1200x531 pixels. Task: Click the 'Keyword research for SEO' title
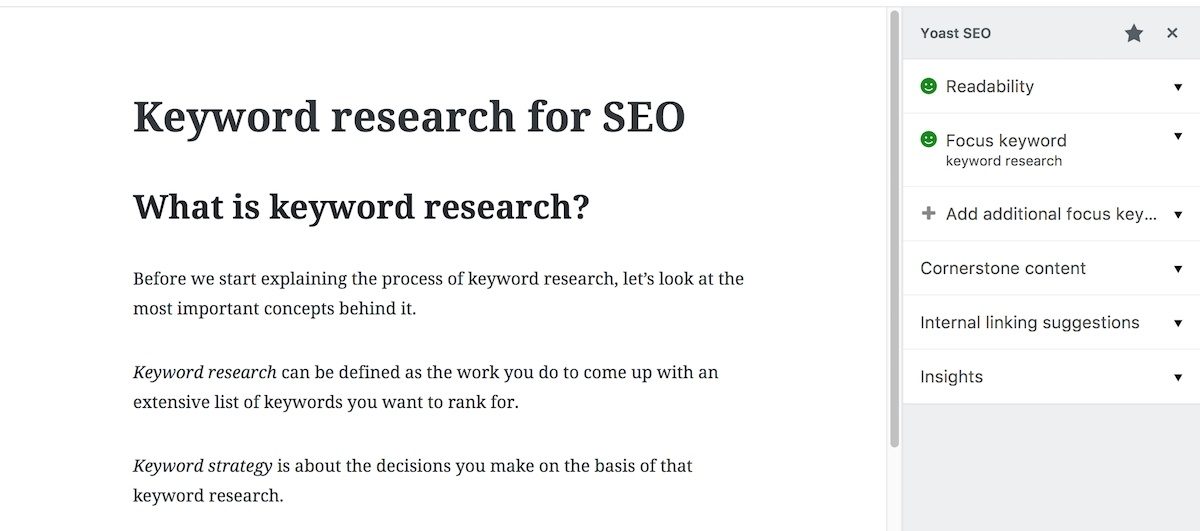(x=409, y=117)
